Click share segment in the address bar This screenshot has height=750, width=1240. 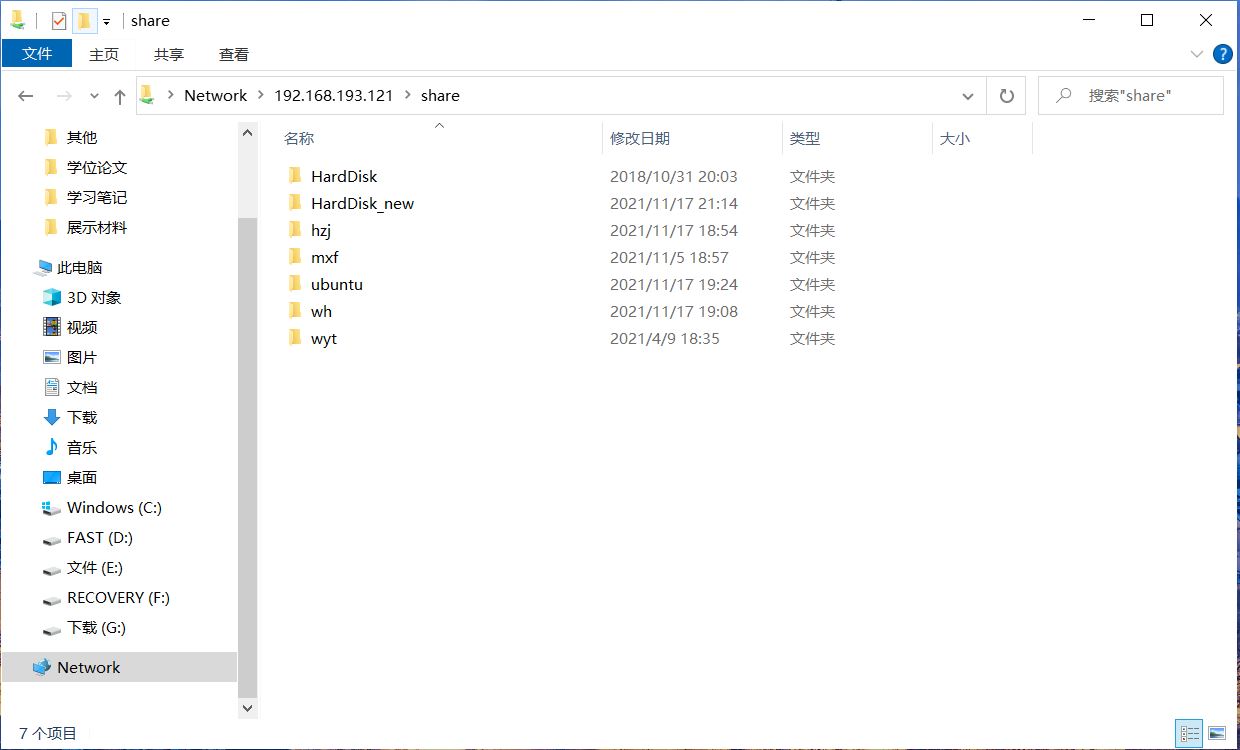click(x=440, y=95)
